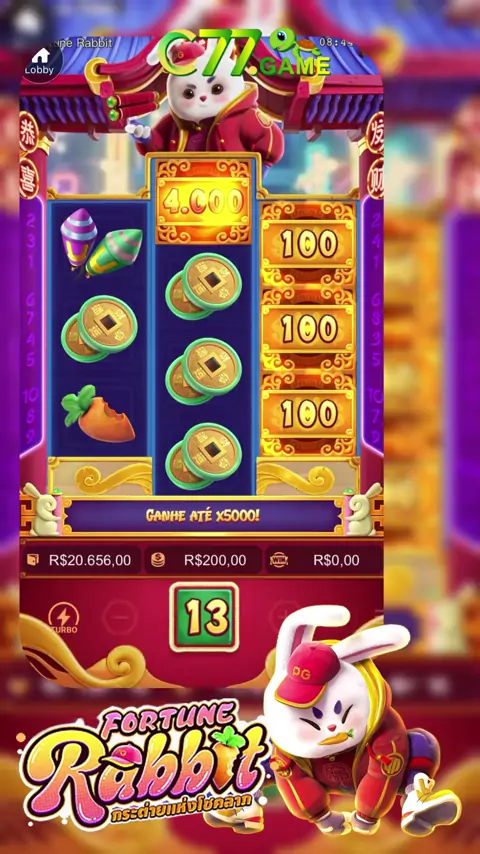Click the C77.GAME logo
The width and height of the screenshot is (480, 854).
[245, 53]
